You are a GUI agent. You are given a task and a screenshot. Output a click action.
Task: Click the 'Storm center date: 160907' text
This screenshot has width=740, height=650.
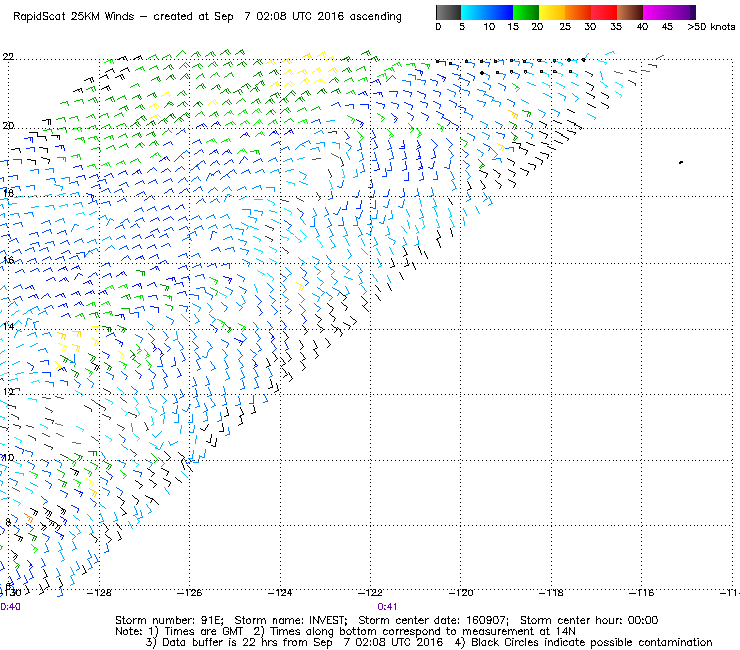tap(433, 620)
